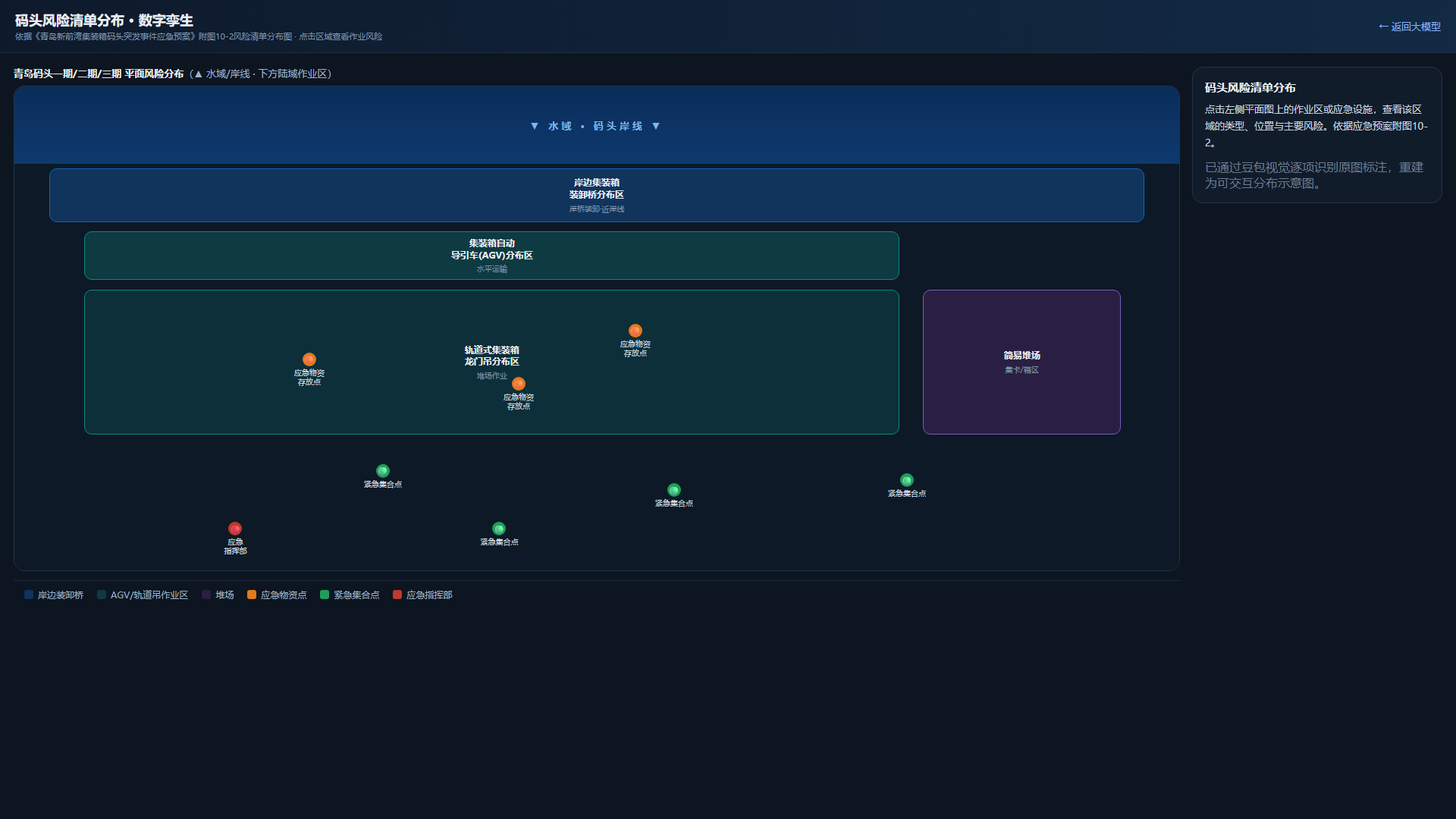The height and width of the screenshot is (819, 1456).
Task: Select the leftmost green 紧急集合点 marker
Action: [383, 471]
